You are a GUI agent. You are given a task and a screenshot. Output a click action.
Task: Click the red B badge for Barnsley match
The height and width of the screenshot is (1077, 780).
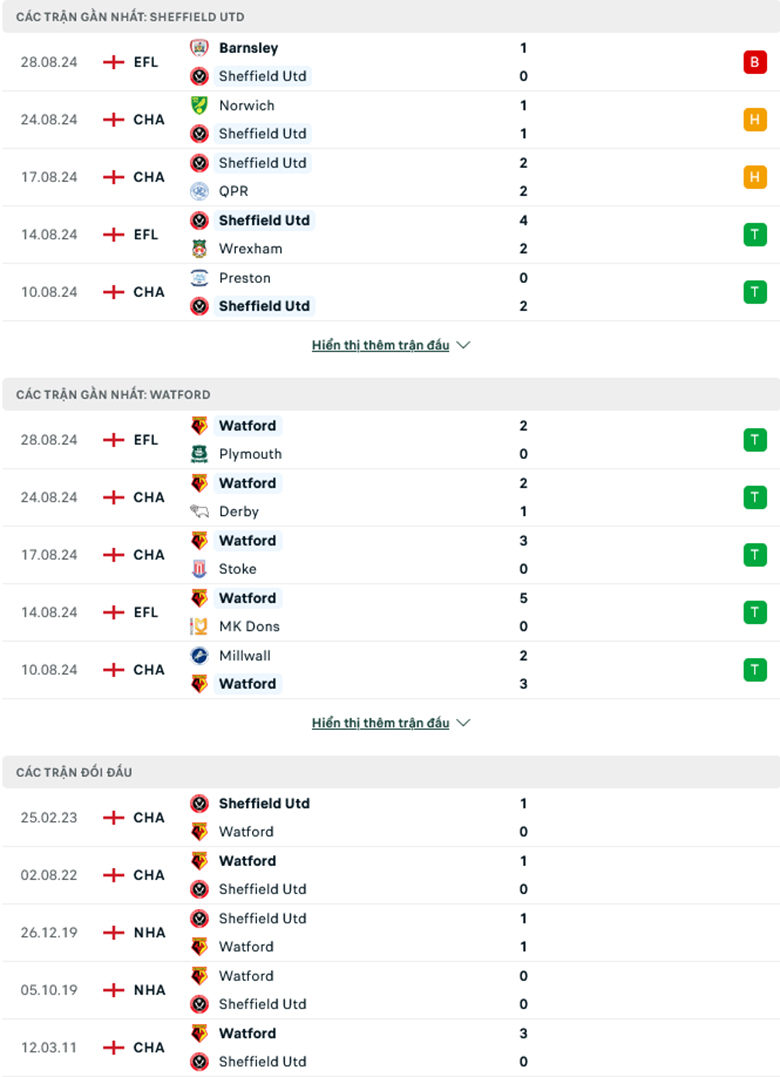[755, 63]
